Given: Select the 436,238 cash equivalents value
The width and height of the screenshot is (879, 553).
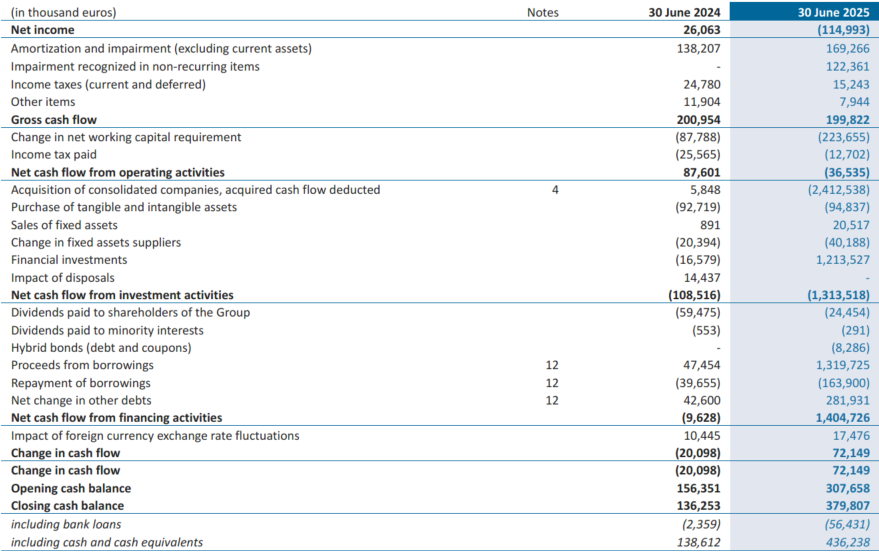Looking at the screenshot, I should [x=845, y=542].
